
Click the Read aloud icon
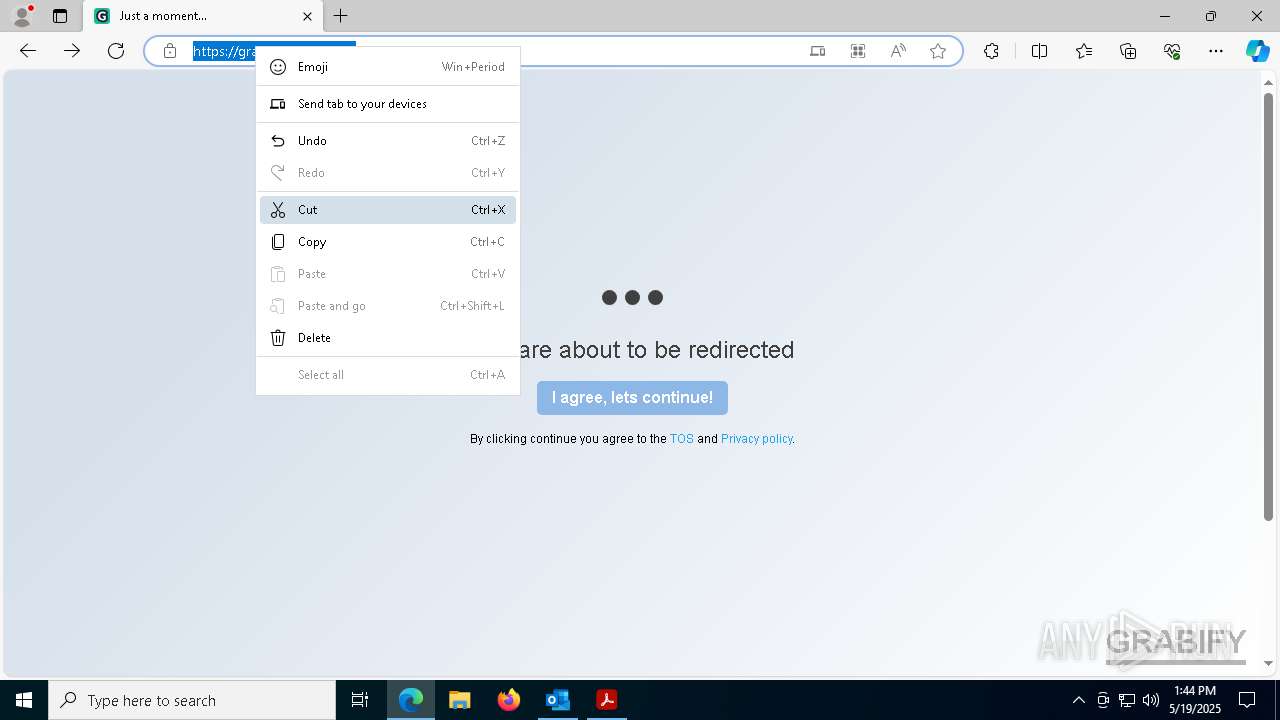pyautogui.click(x=898, y=51)
